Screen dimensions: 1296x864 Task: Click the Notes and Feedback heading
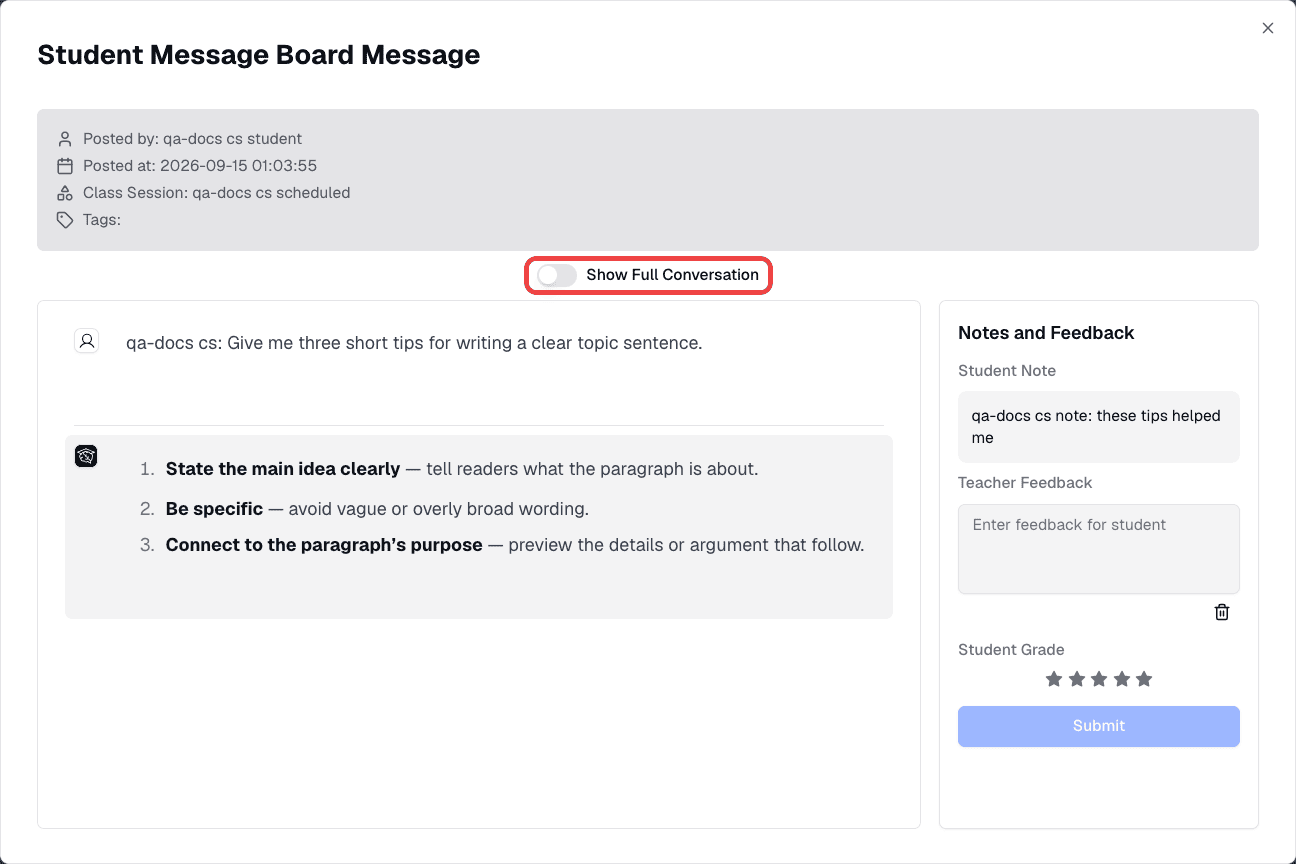click(x=1046, y=333)
